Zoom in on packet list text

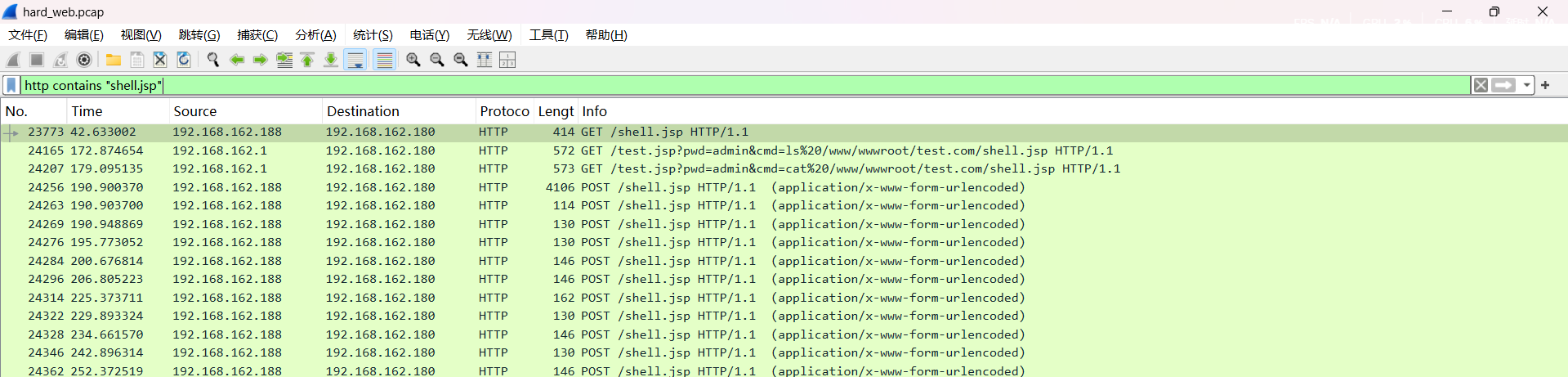pyautogui.click(x=413, y=60)
